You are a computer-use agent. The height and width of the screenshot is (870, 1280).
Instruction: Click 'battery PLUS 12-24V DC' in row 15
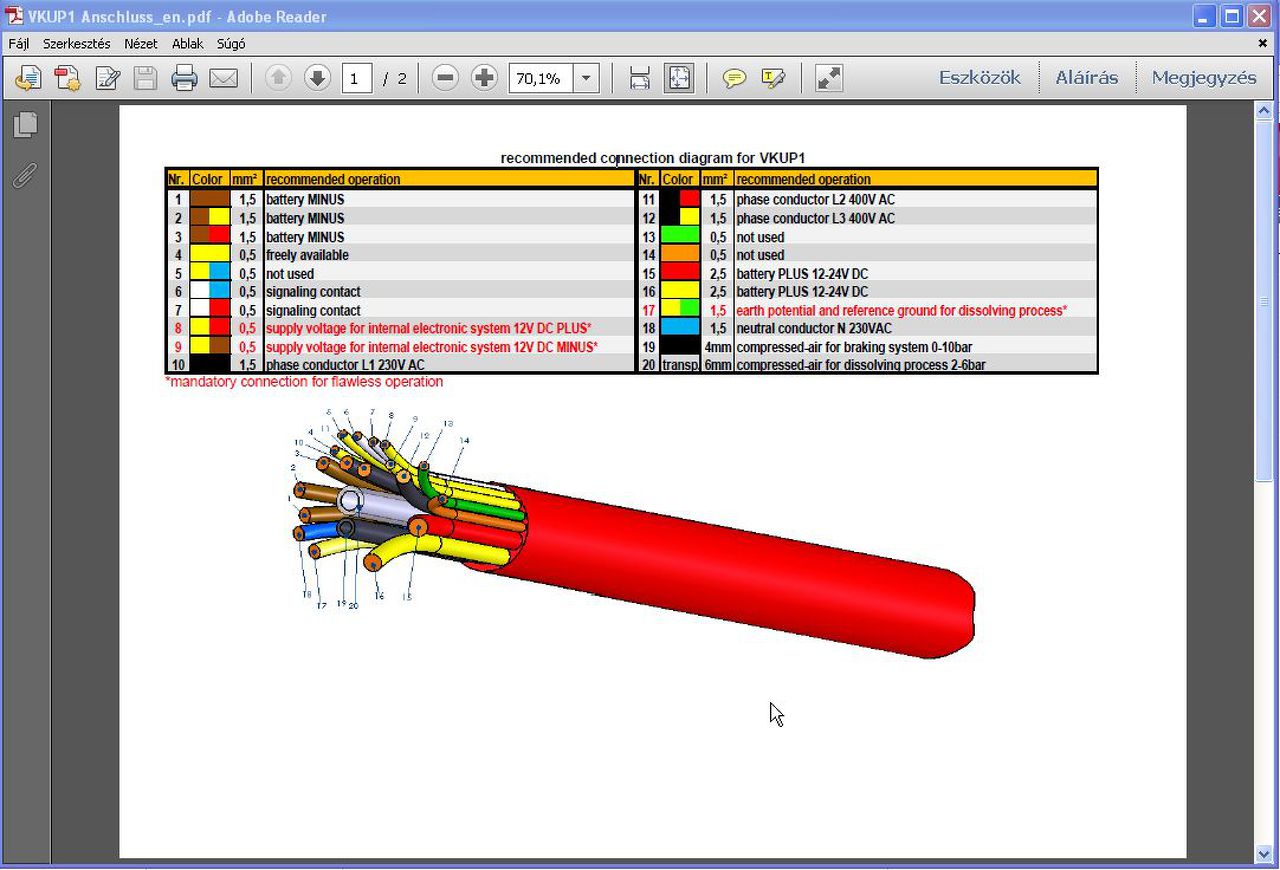(803, 274)
